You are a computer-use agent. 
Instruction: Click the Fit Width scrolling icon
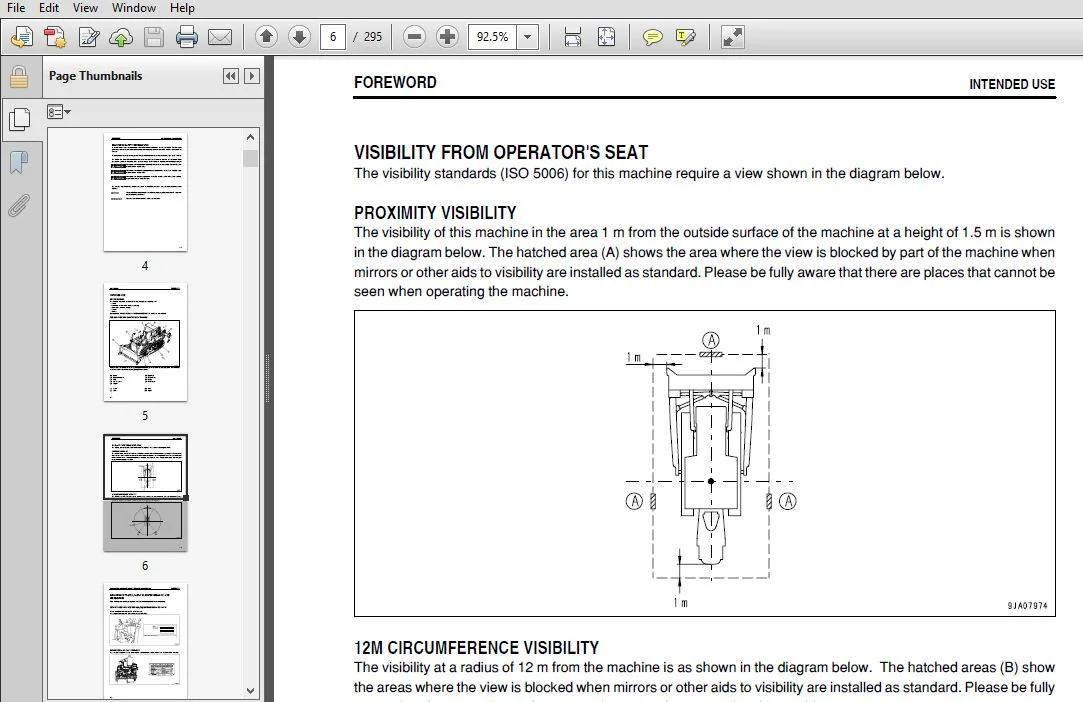pos(573,37)
